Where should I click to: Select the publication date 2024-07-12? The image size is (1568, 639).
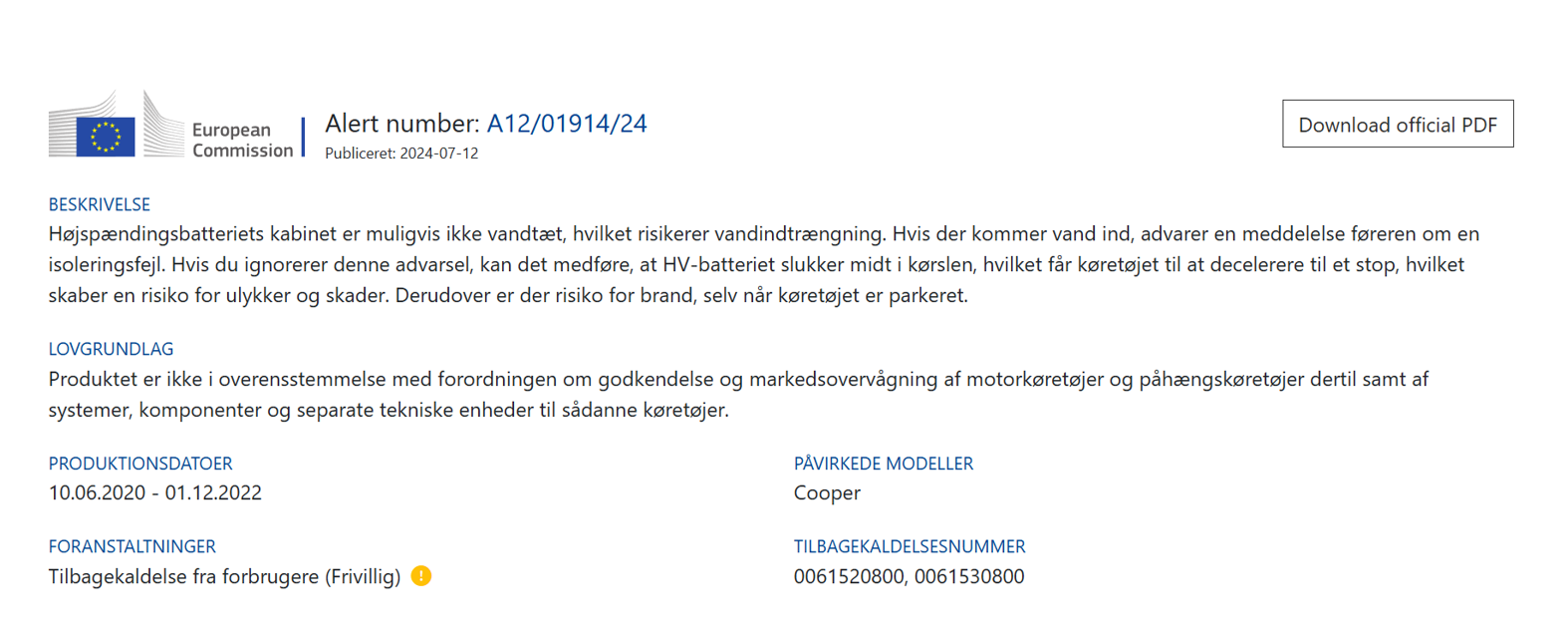tap(439, 154)
